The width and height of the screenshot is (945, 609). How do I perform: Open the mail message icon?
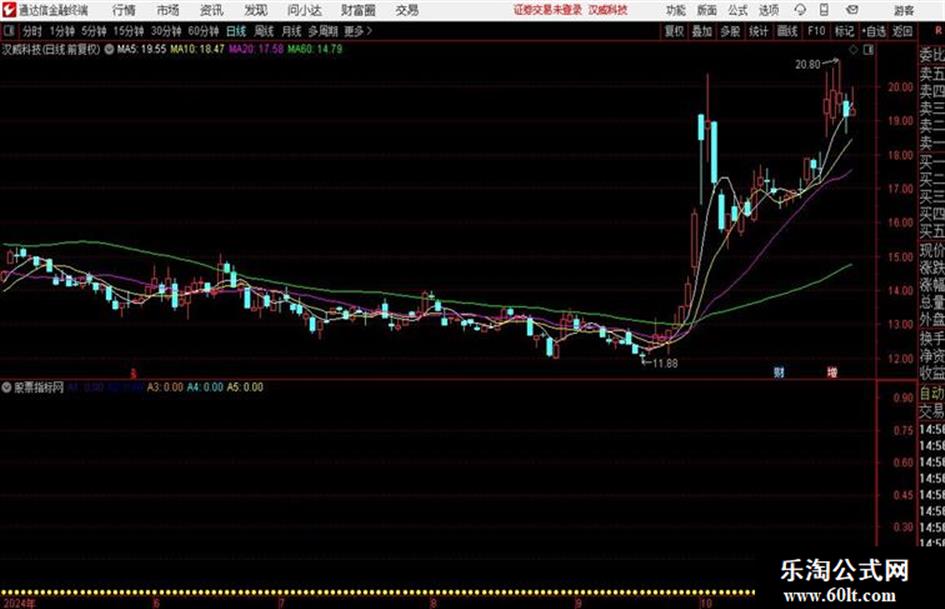(852, 10)
